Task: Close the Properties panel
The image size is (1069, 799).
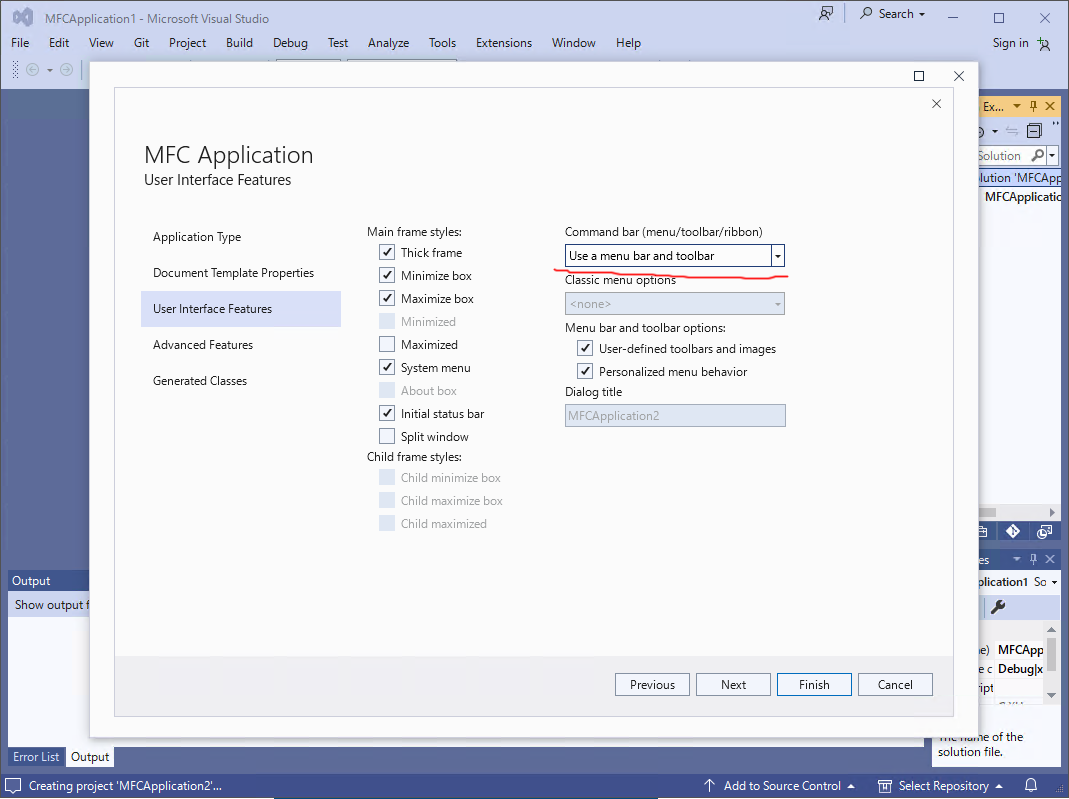Action: 1050,559
